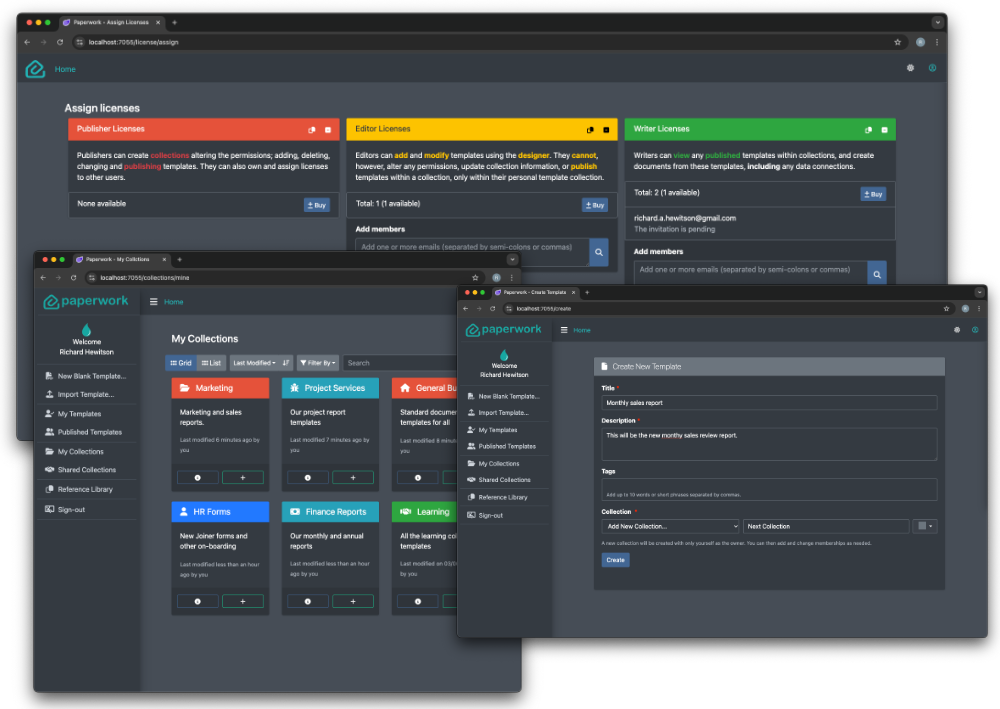Click copy icon on Publisher Licenses header

(312, 129)
